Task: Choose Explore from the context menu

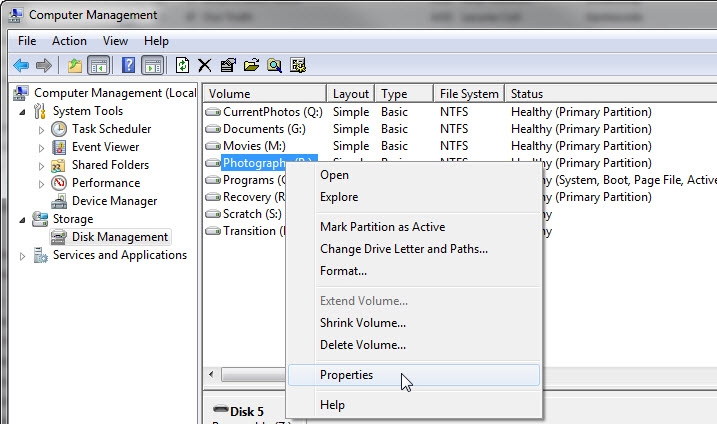Action: pyautogui.click(x=414, y=197)
